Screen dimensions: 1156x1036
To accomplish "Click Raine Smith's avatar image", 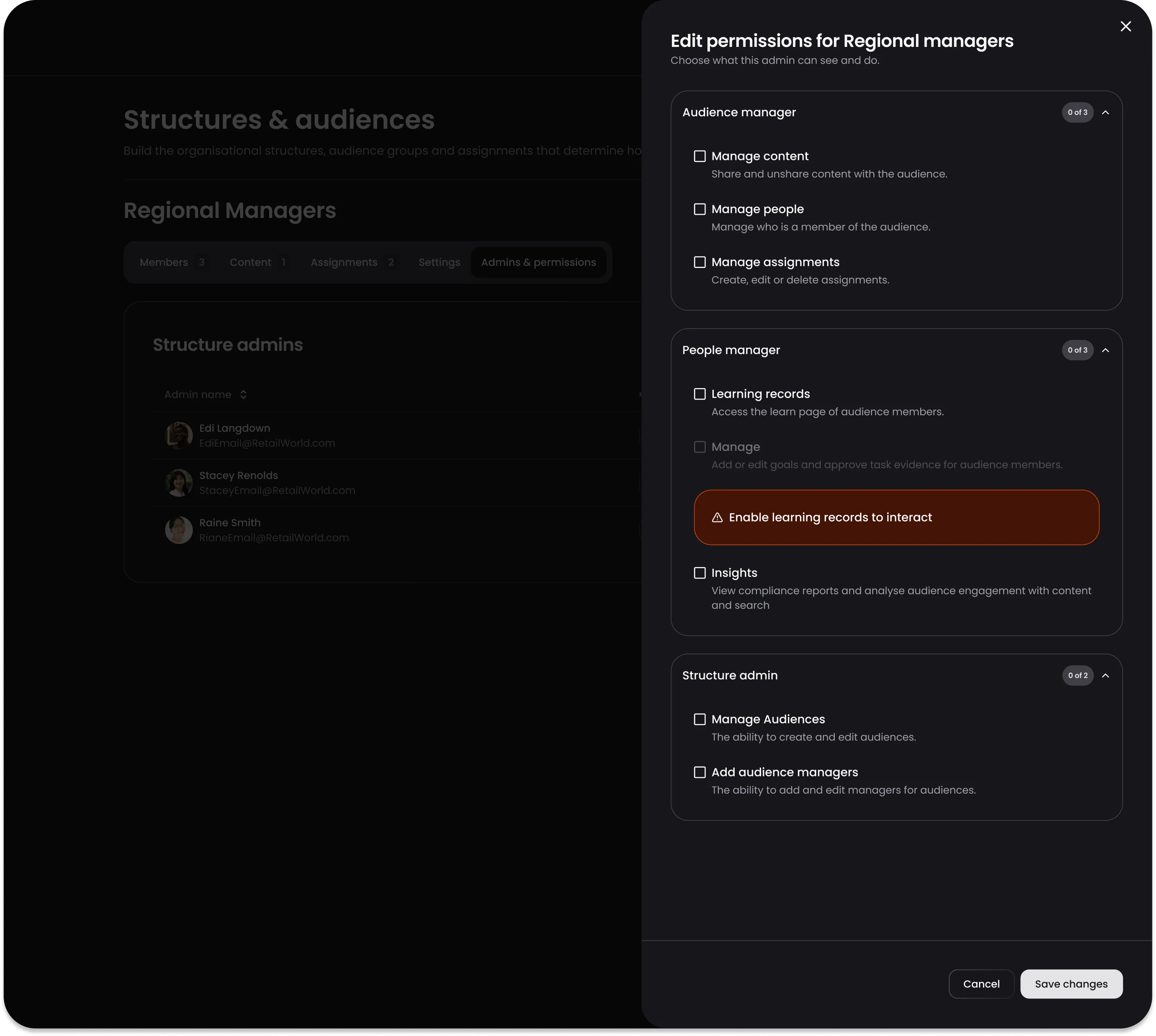I will point(179,530).
